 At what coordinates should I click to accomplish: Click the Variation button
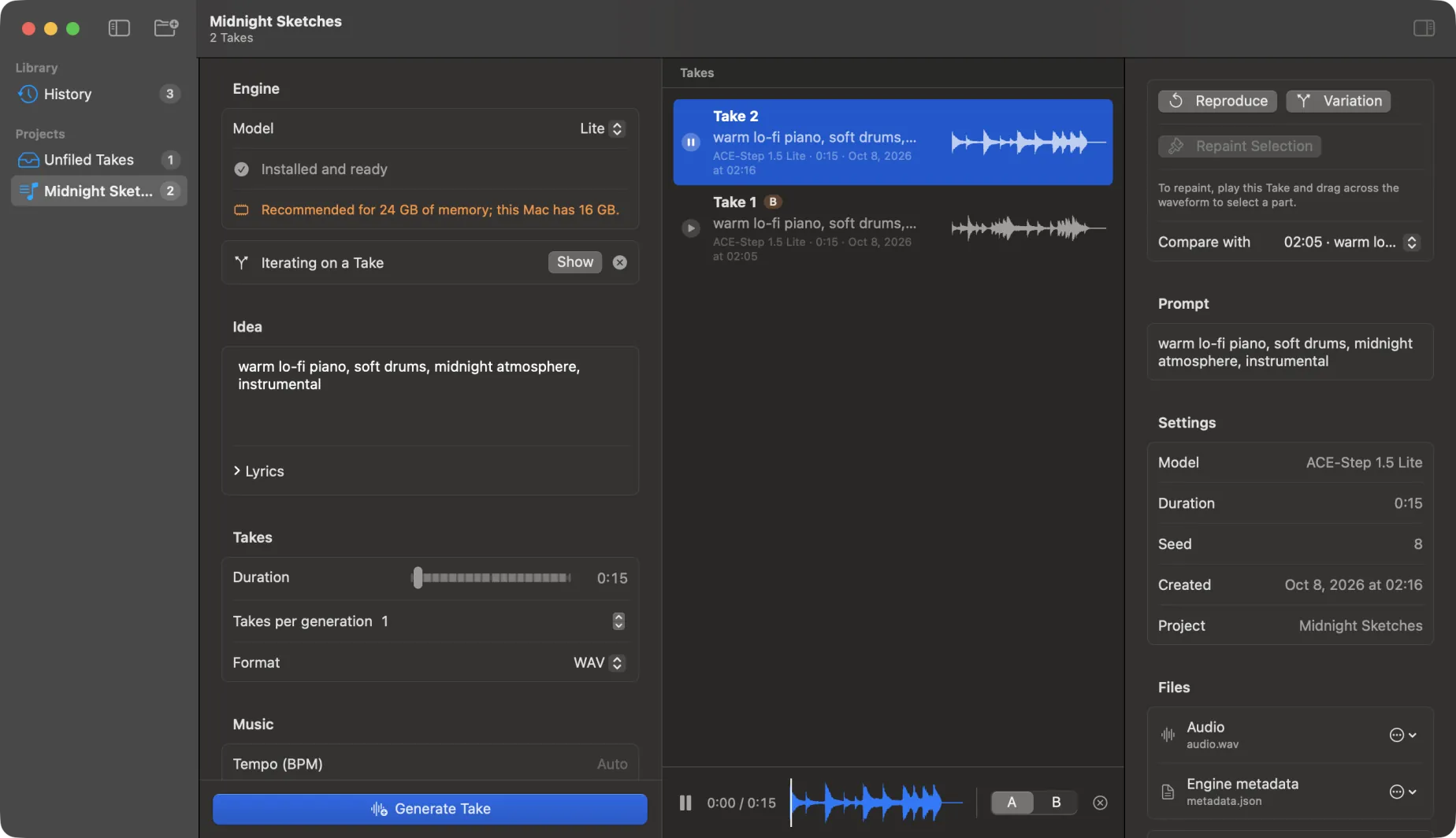1339,101
